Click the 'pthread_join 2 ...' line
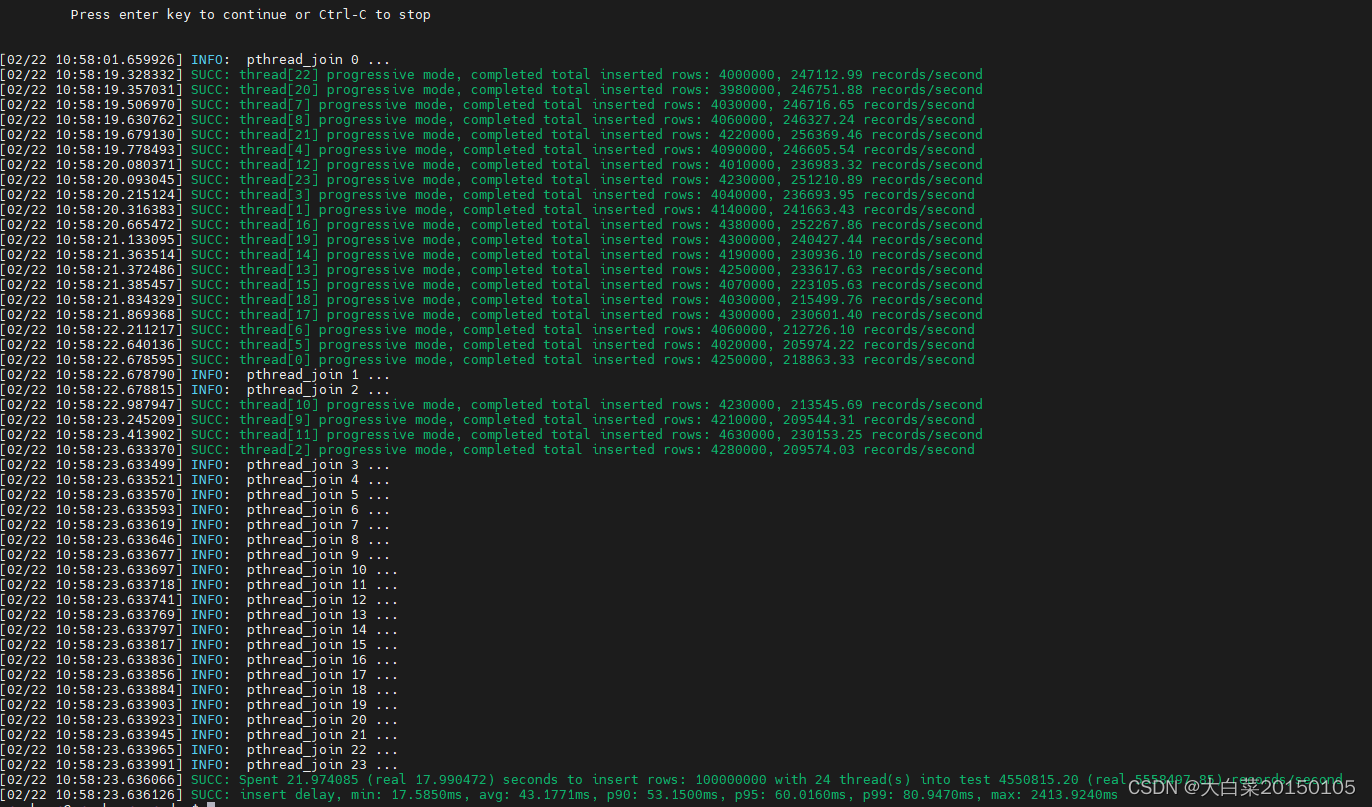The width and height of the screenshot is (1372, 807). (195, 390)
